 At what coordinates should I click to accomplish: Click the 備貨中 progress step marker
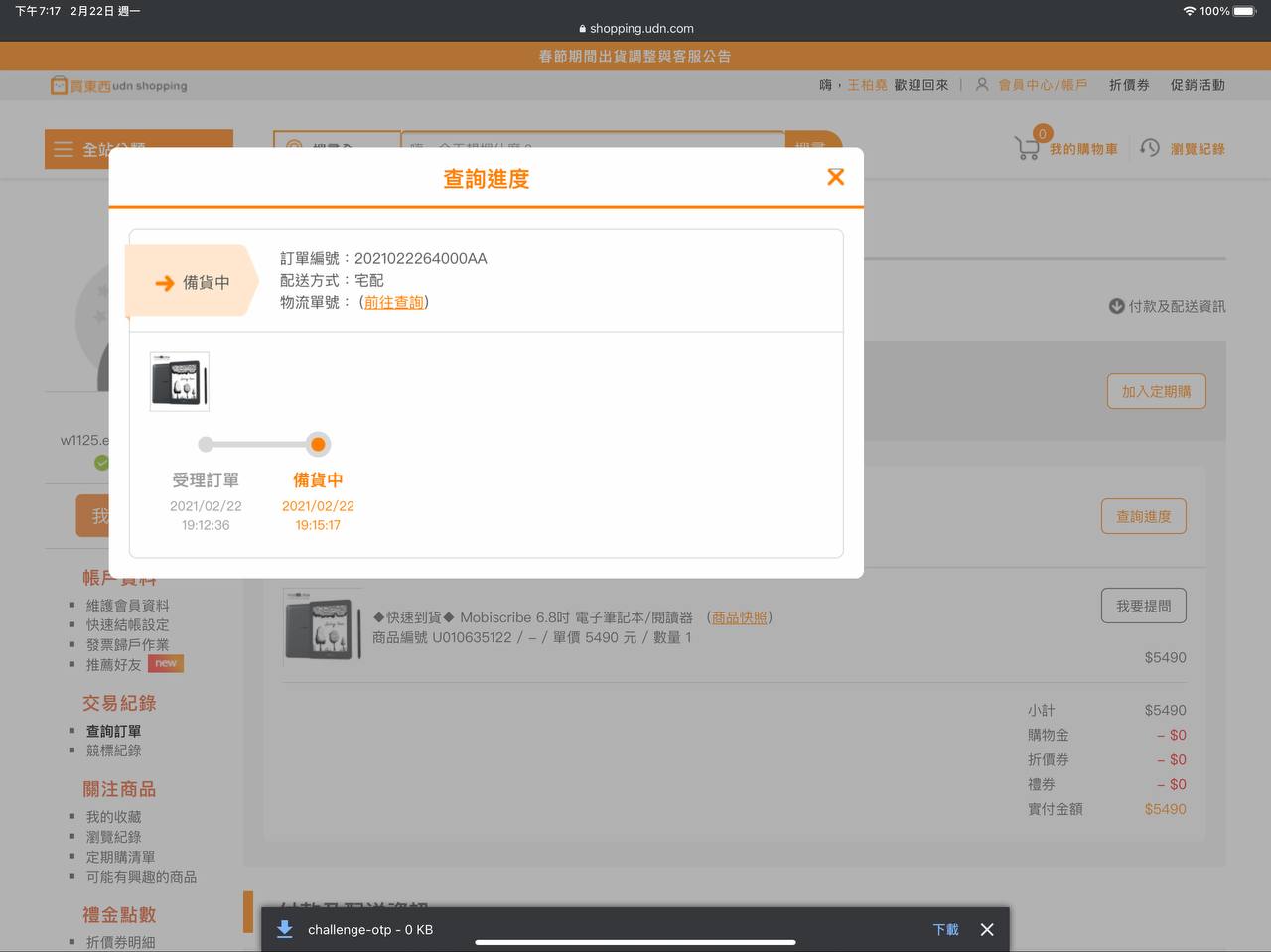point(318,444)
